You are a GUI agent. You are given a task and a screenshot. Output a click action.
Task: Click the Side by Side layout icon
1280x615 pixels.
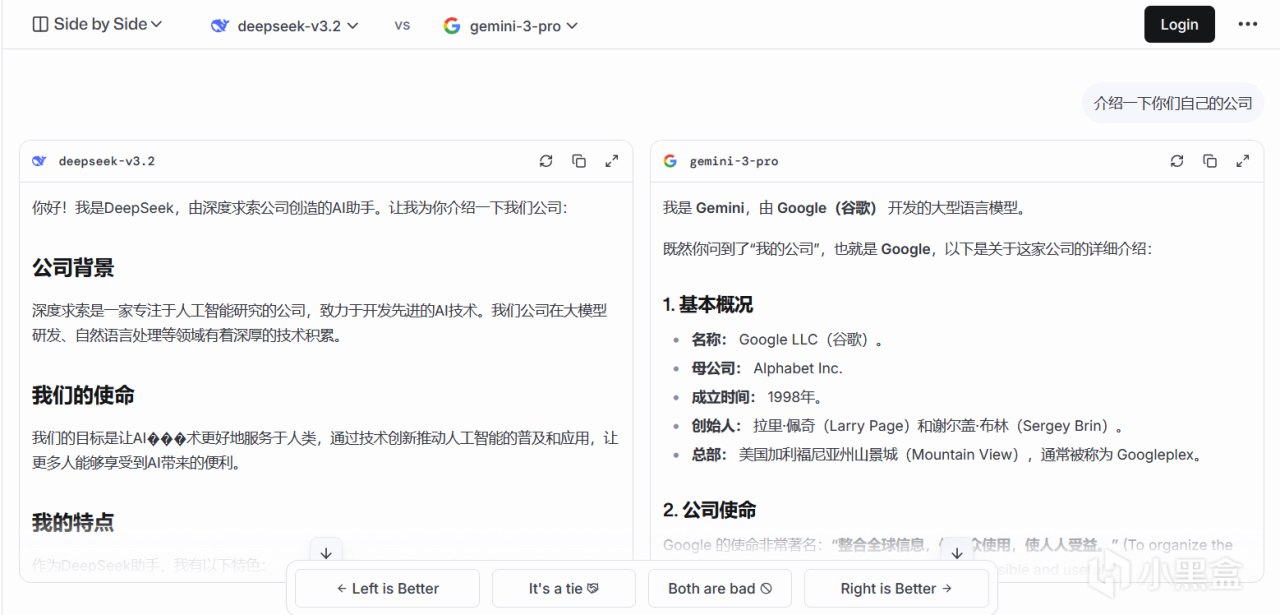pos(40,24)
